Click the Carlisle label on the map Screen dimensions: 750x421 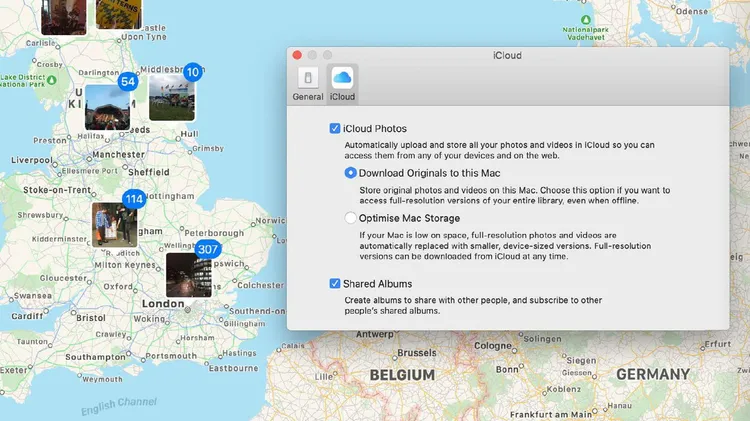pos(41,43)
